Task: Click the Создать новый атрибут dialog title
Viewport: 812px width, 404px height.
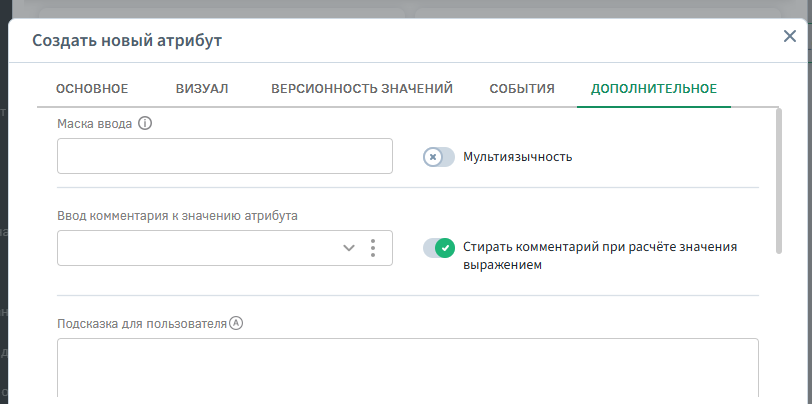Action: click(x=127, y=41)
